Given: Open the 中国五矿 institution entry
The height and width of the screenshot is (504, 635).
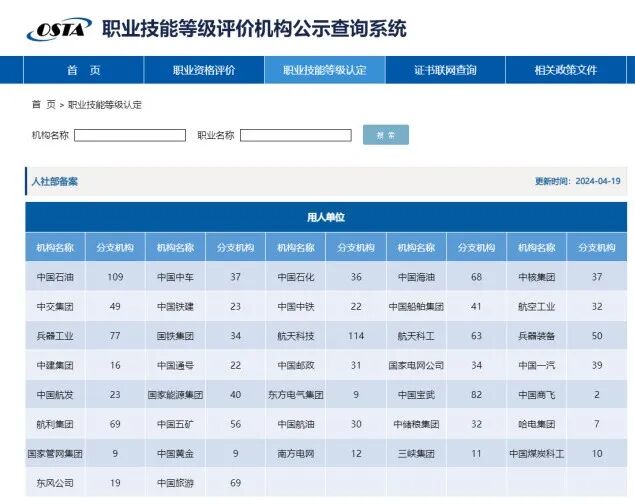Looking at the screenshot, I should 175,424.
